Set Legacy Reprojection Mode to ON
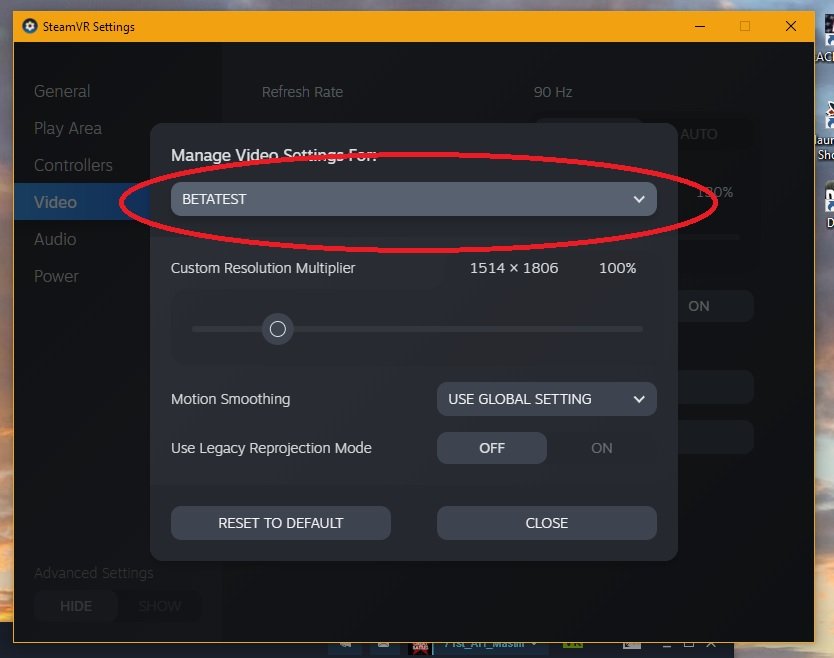834x658 pixels. coord(602,448)
